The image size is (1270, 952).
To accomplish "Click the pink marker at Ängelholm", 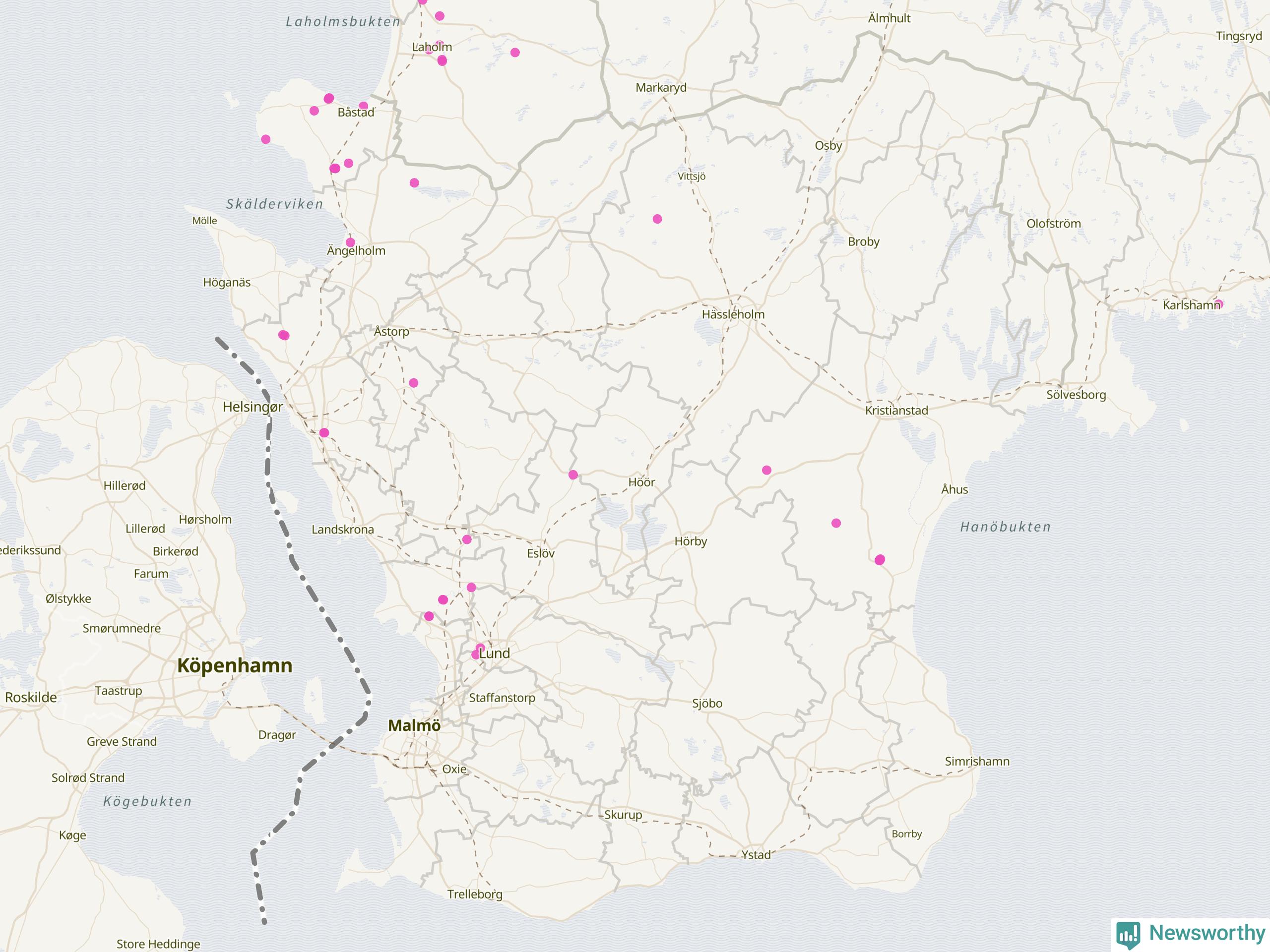I will (350, 242).
